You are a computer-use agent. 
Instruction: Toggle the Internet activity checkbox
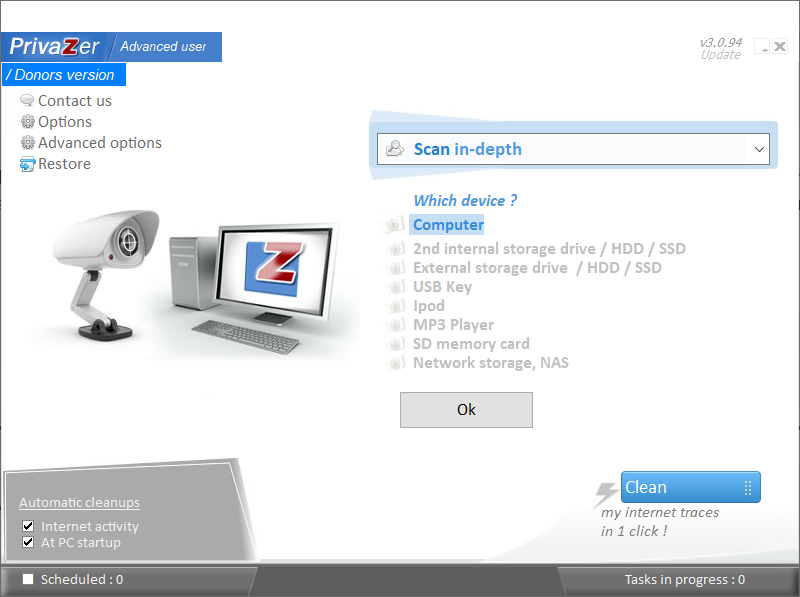coord(28,526)
